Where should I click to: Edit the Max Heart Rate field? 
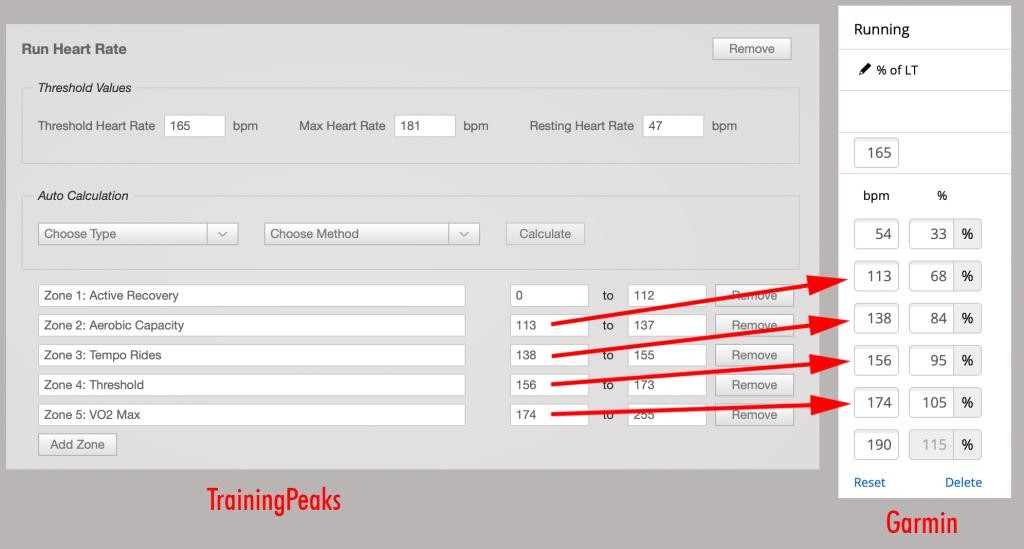tap(424, 126)
